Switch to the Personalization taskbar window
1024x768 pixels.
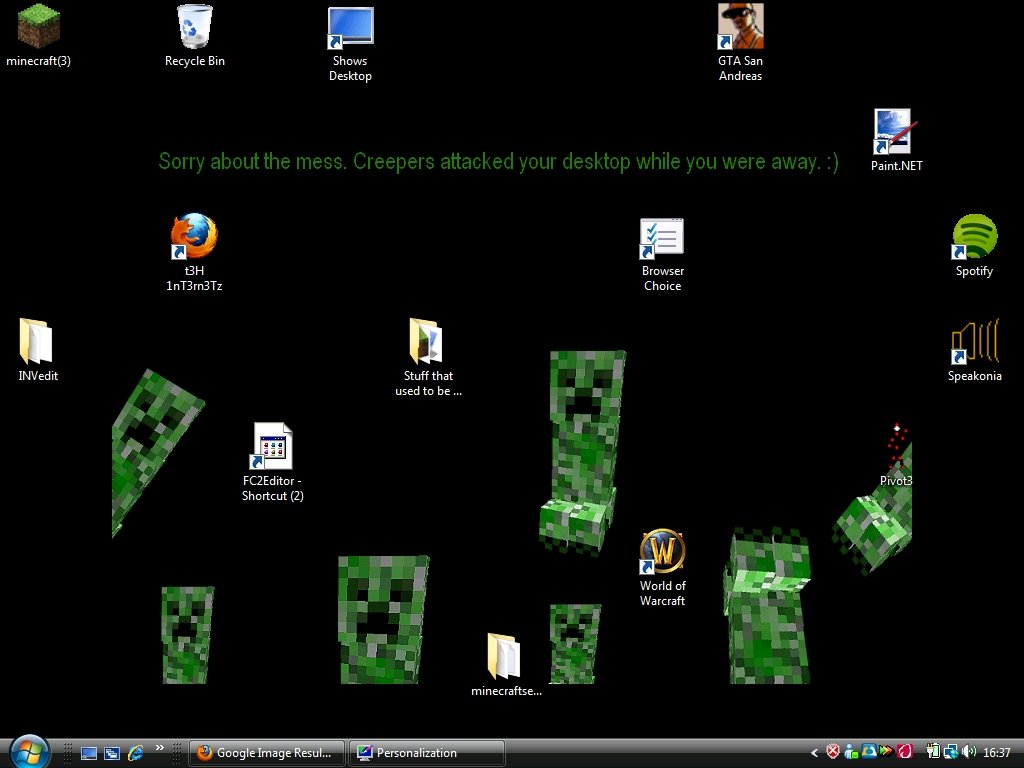coord(428,752)
